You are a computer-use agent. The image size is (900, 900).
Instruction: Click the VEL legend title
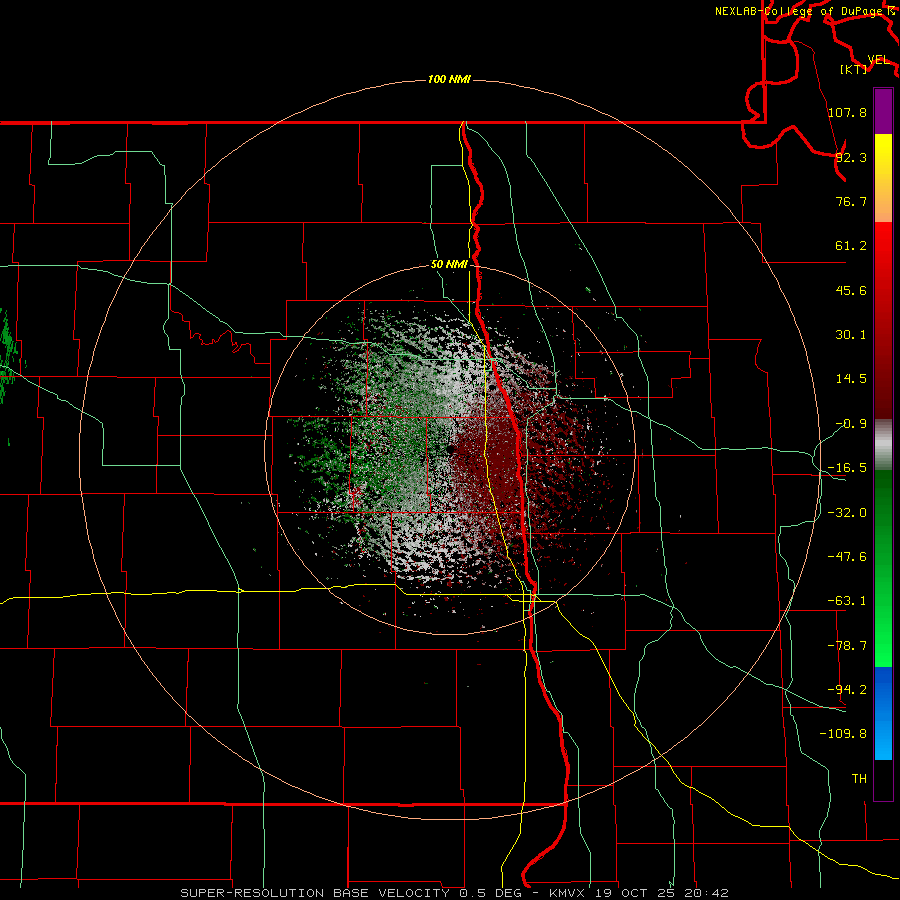coord(878,60)
